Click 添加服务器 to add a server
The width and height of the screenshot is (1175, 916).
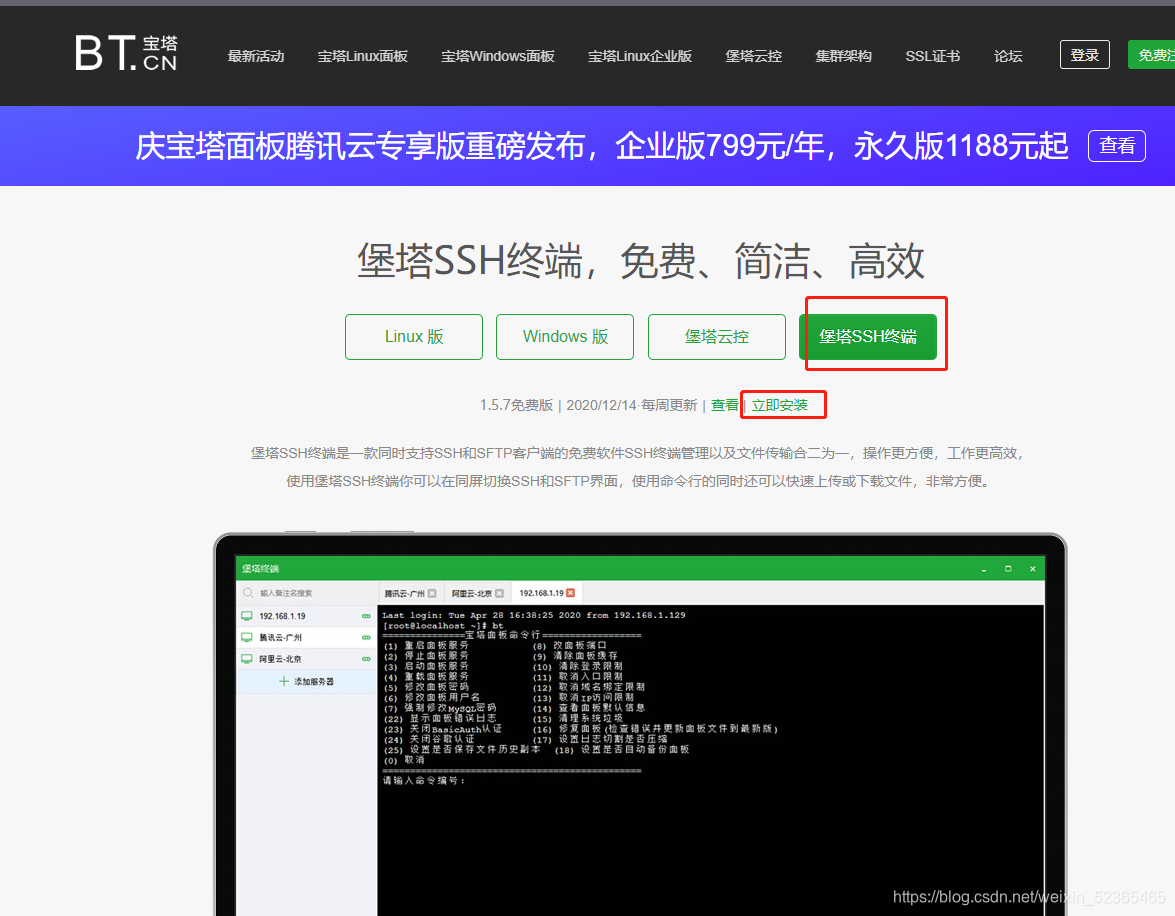(306, 681)
